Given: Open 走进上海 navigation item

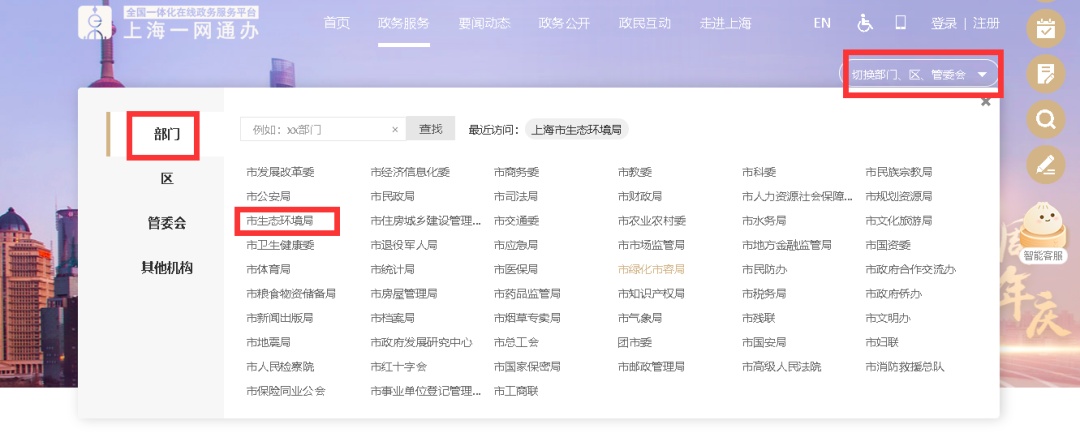Looking at the screenshot, I should coord(725,23).
